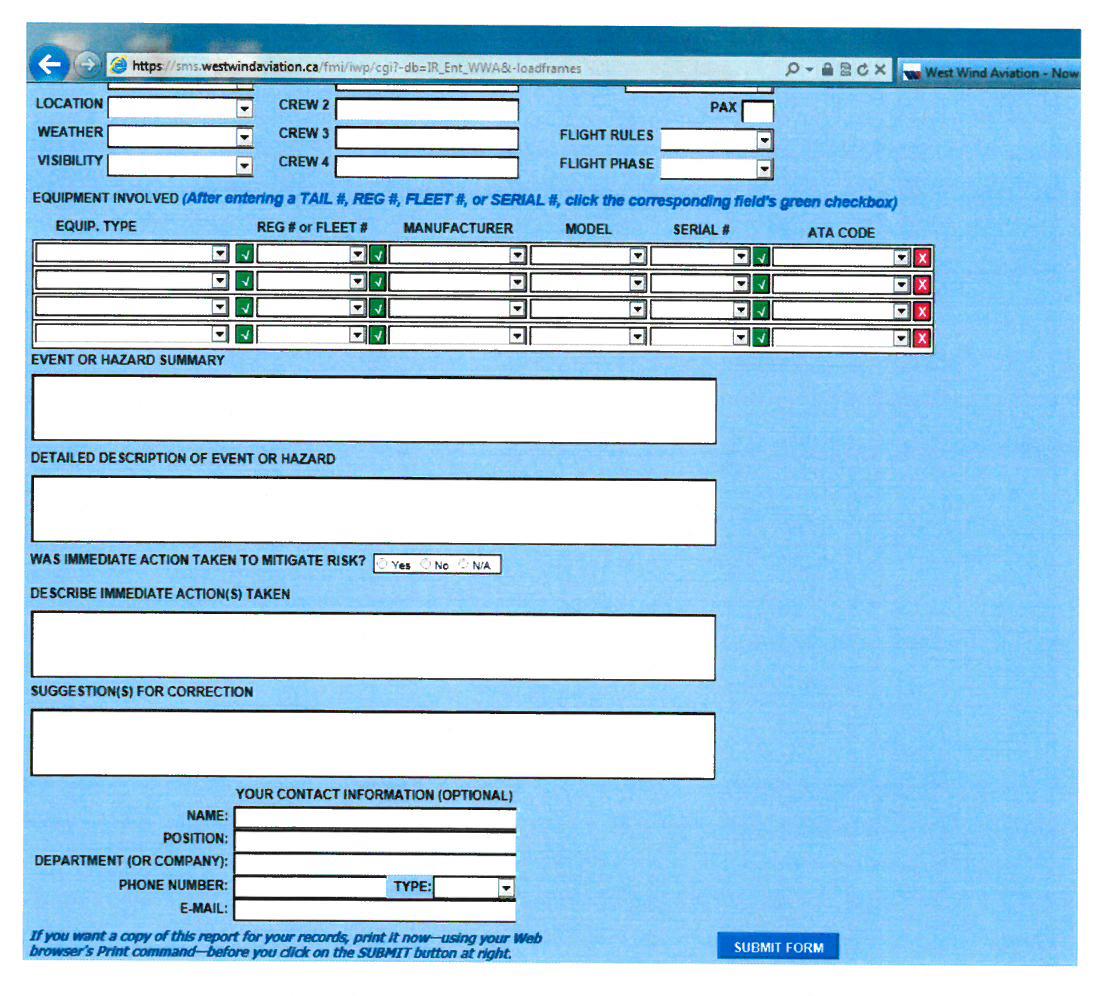The image size is (1096, 996).
Task: Click the search magnifier in address bar
Action: (x=793, y=69)
